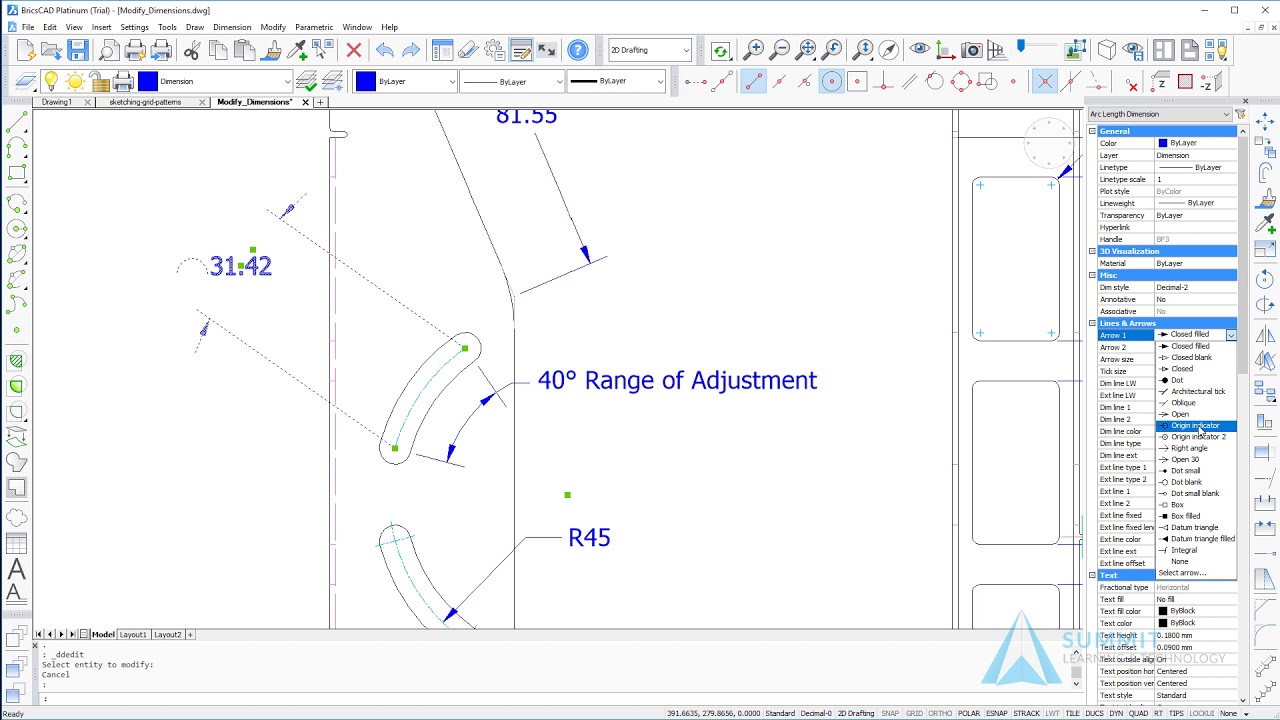Save drawing with the floppy disk icon
Viewport: 1280px width, 720px height.
tap(78, 50)
